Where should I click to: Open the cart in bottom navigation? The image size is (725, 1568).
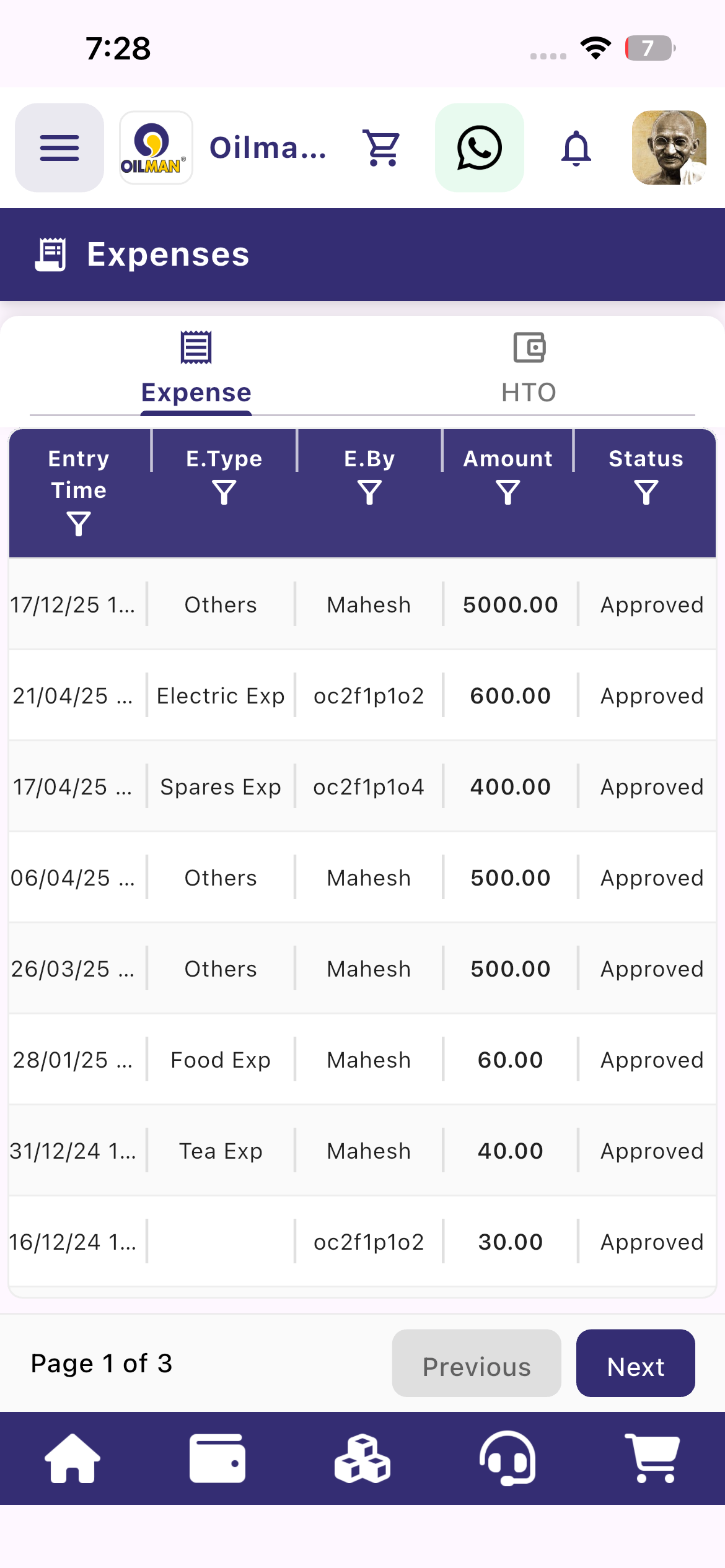[652, 1458]
